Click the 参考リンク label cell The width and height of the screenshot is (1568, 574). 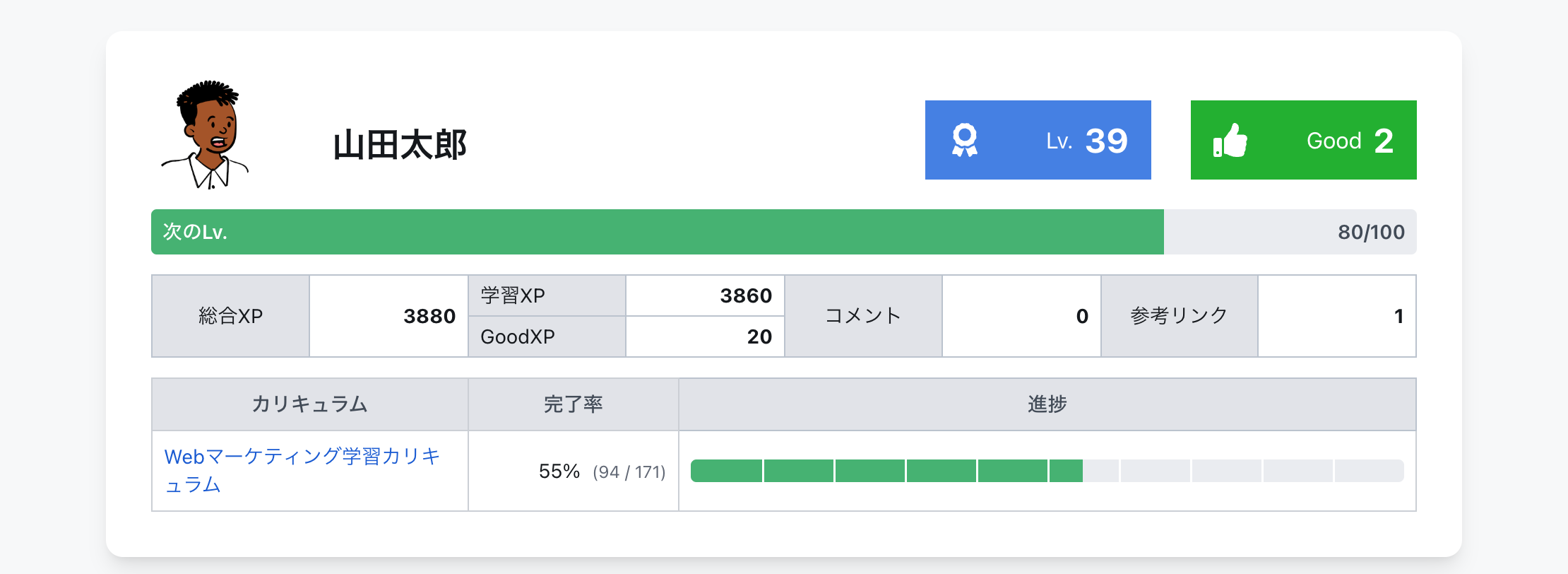pyautogui.click(x=1179, y=316)
